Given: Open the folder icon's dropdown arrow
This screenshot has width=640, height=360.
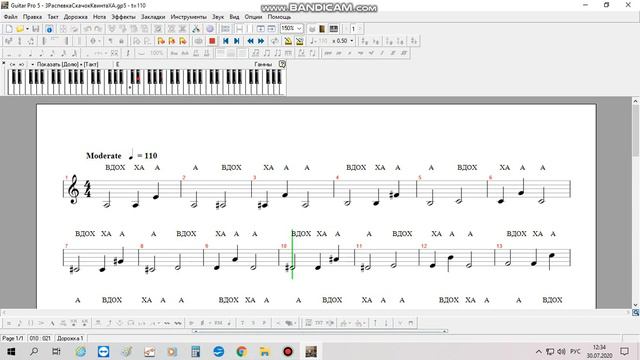Looking at the screenshot, I should click(x=27, y=29).
